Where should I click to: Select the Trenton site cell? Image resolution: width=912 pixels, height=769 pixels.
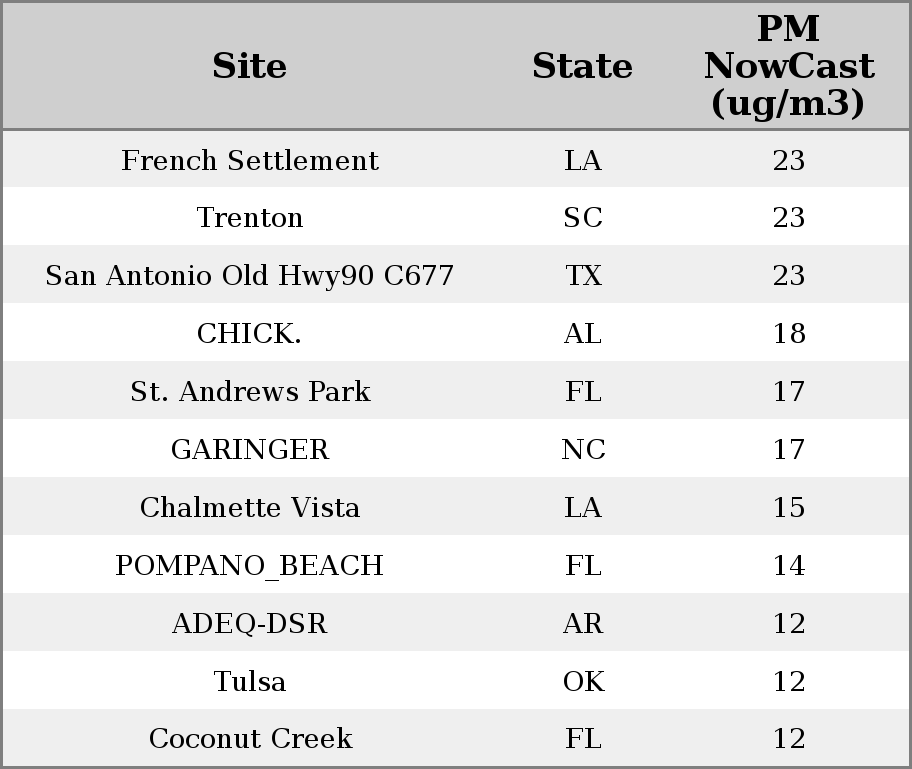(250, 218)
